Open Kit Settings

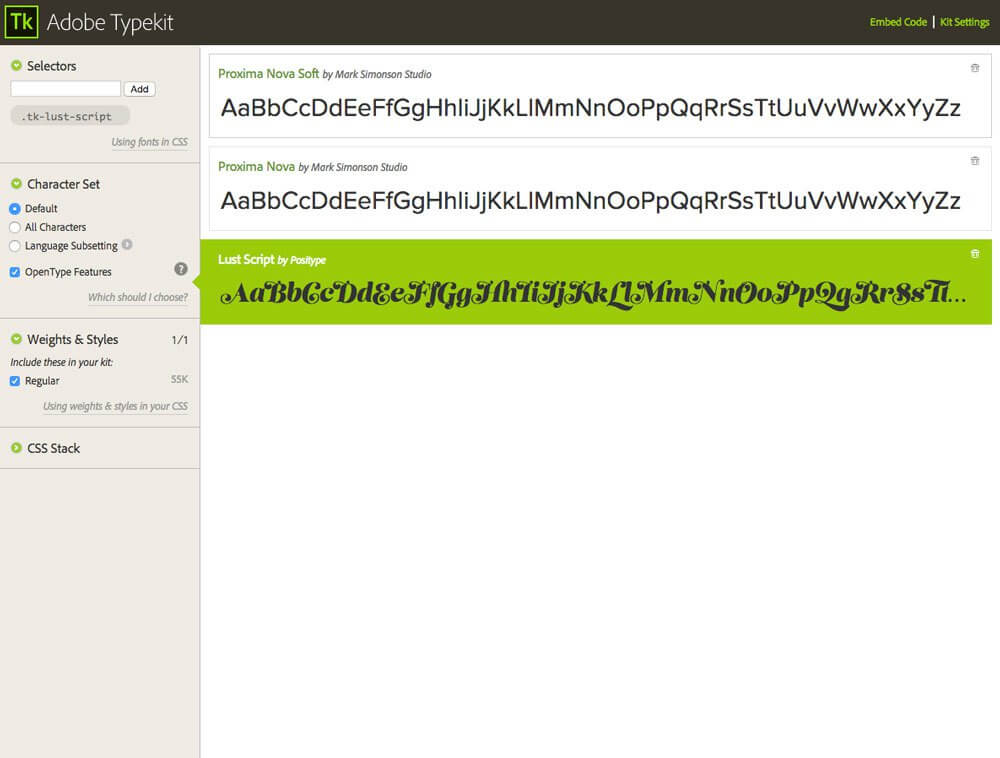point(964,22)
